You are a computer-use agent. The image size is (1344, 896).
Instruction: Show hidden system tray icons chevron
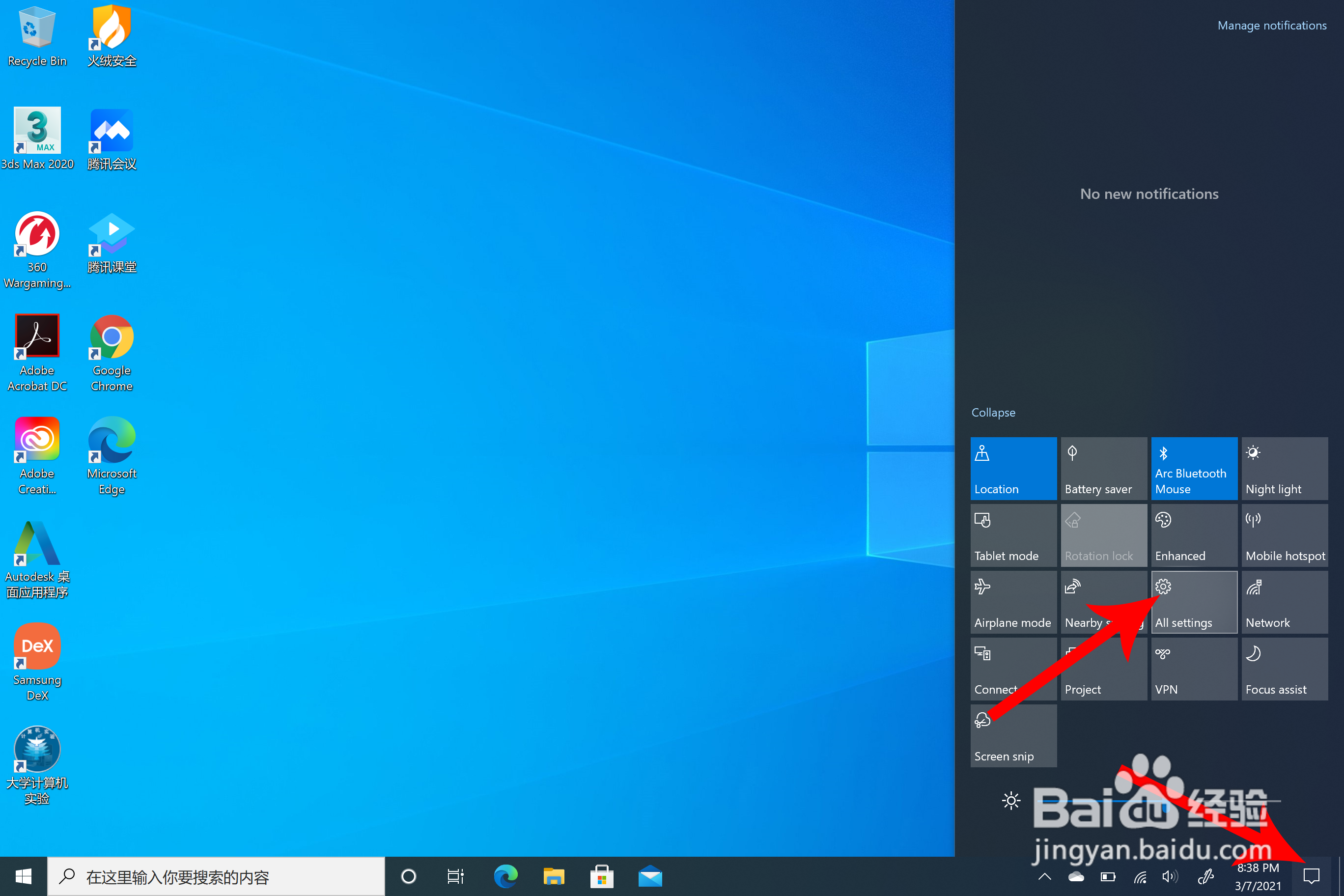pyautogui.click(x=1044, y=876)
